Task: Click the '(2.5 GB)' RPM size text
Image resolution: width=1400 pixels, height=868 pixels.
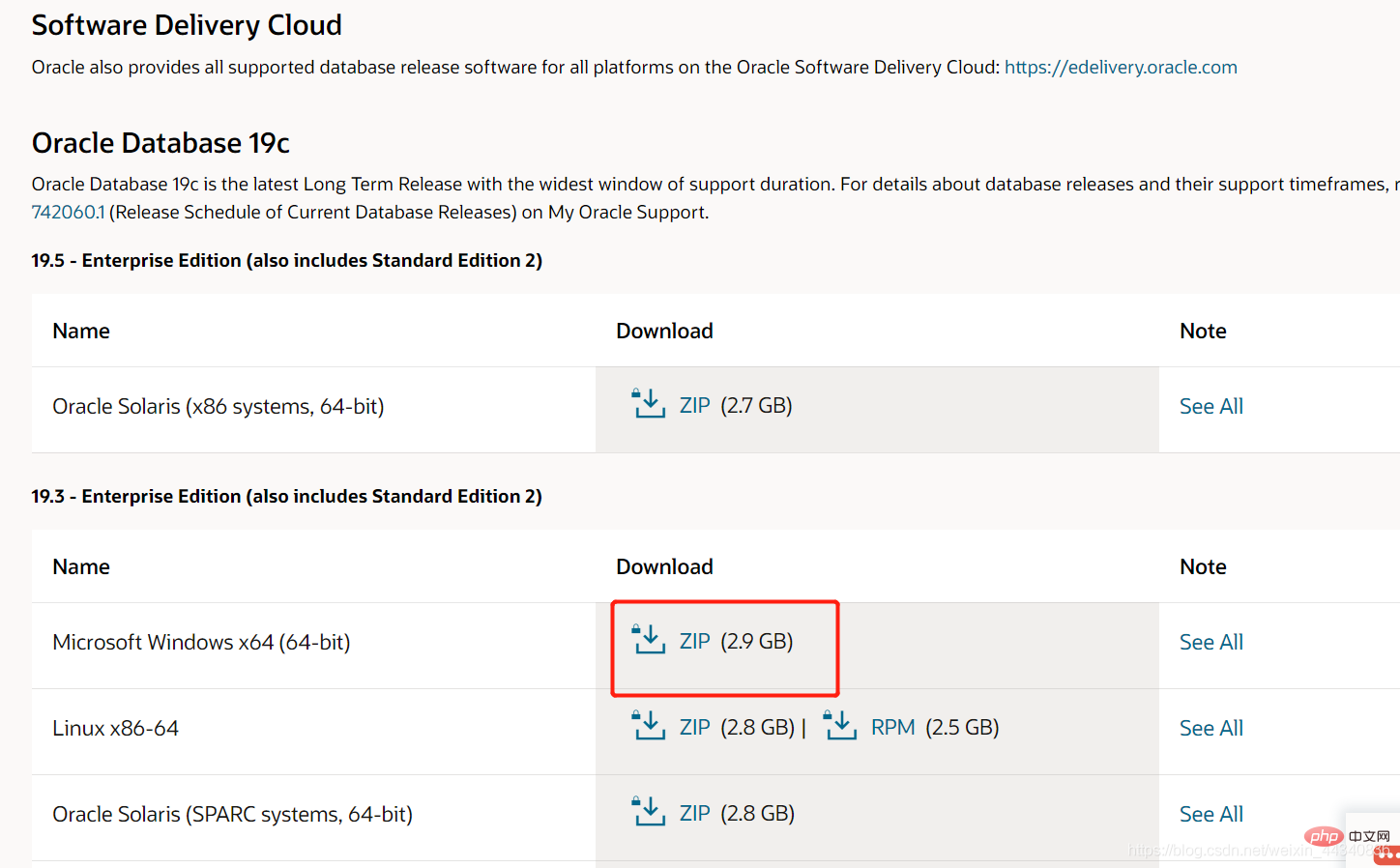Action: [x=962, y=727]
